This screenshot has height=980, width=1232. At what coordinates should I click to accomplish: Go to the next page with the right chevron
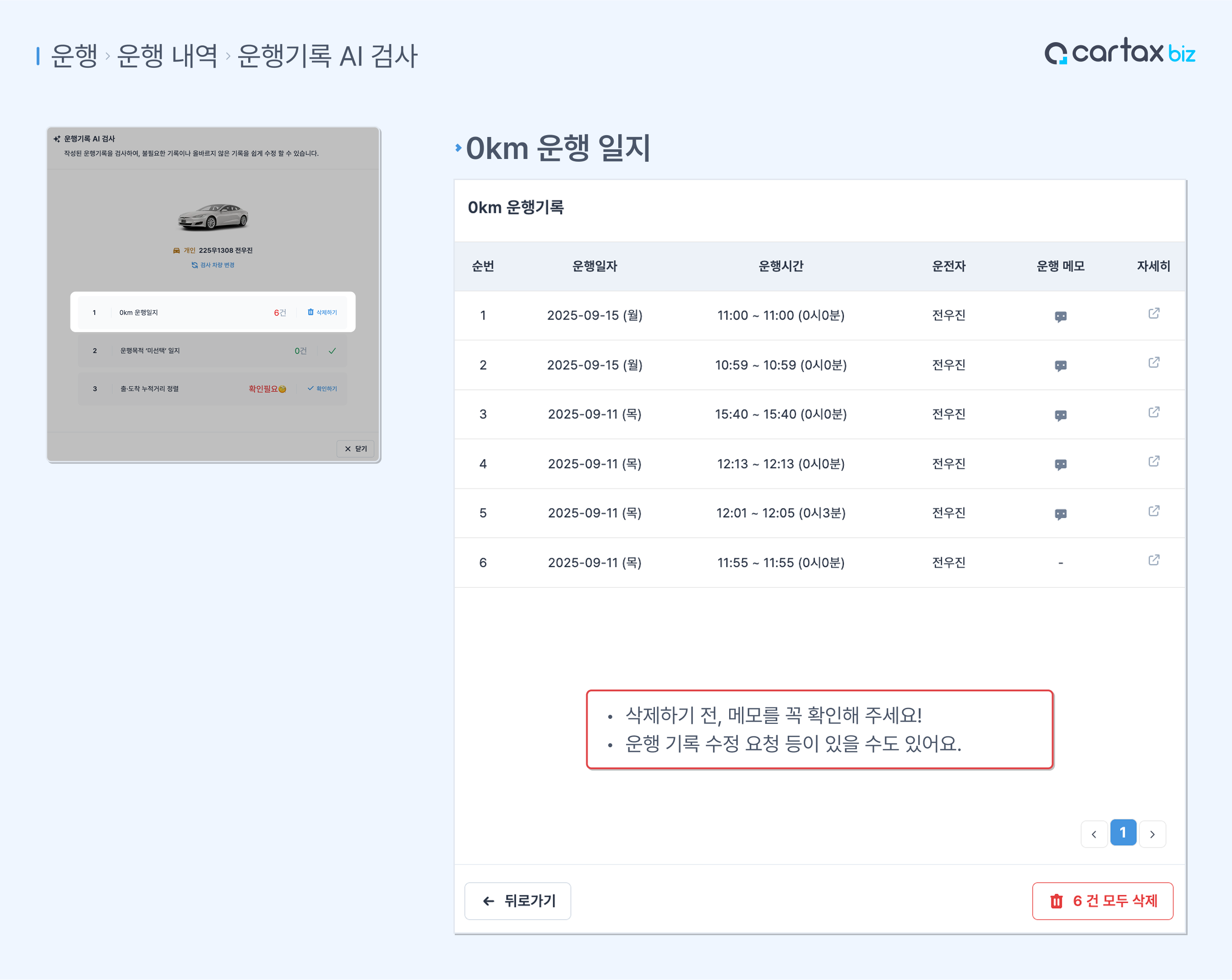point(1153,834)
